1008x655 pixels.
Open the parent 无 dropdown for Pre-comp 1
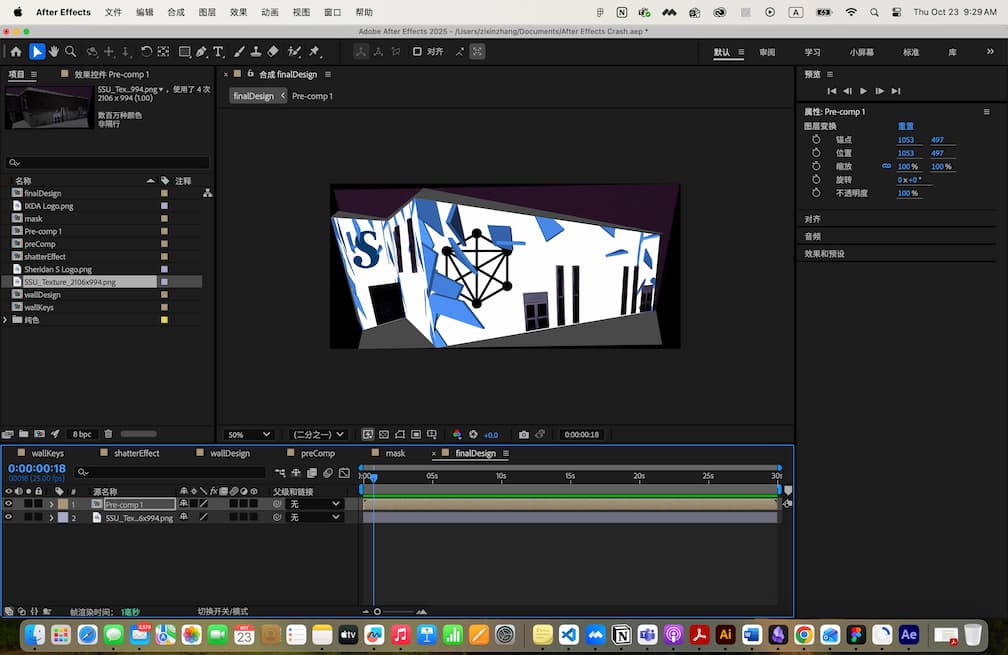tap(313, 504)
